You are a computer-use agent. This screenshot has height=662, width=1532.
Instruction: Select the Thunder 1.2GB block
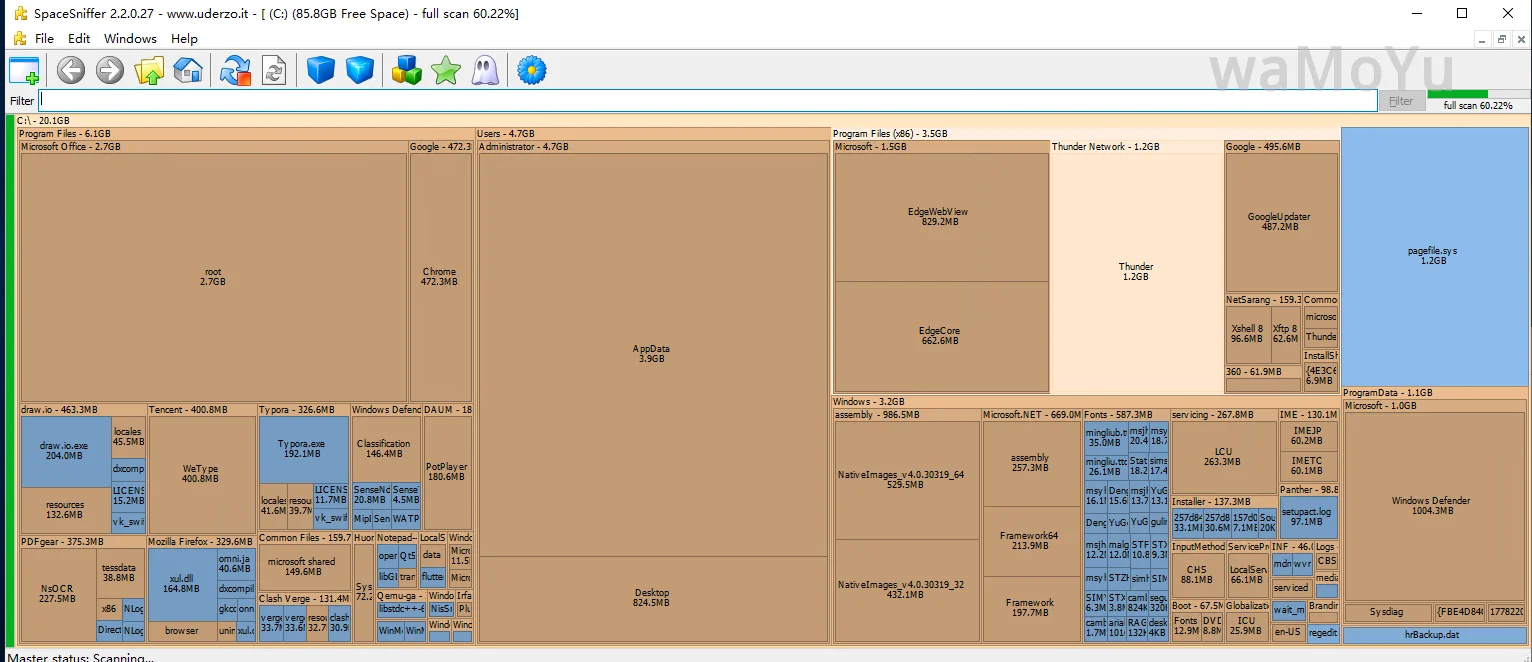tap(1136, 272)
